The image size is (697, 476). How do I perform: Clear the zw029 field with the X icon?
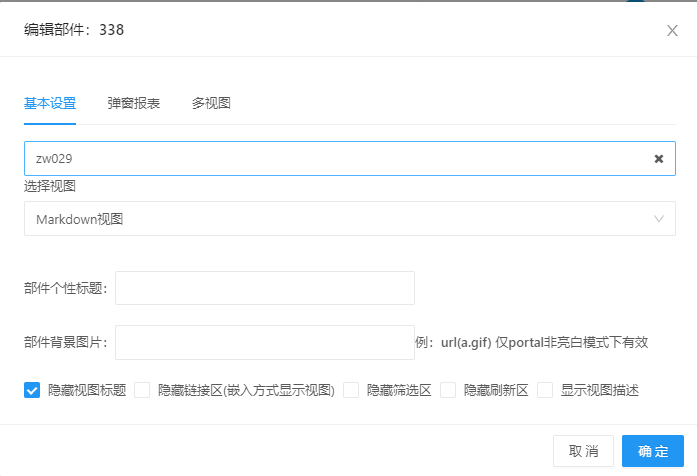[659, 159]
